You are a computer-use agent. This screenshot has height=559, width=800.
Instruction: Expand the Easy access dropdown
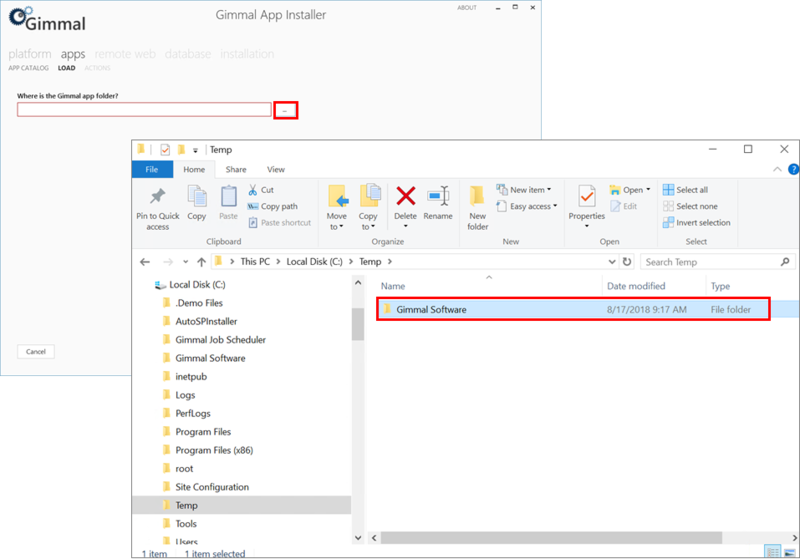click(x=531, y=206)
